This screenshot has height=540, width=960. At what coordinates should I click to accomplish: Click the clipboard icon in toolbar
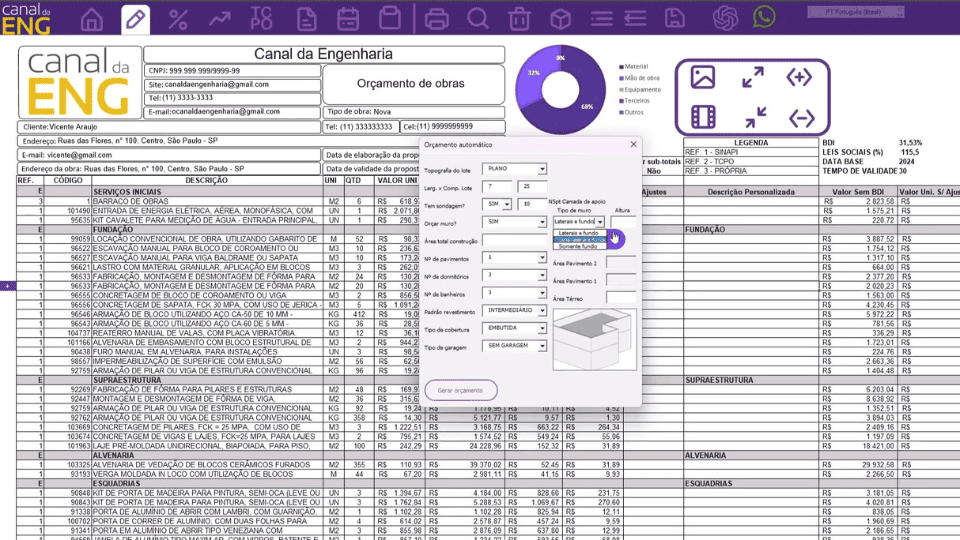[x=389, y=18]
